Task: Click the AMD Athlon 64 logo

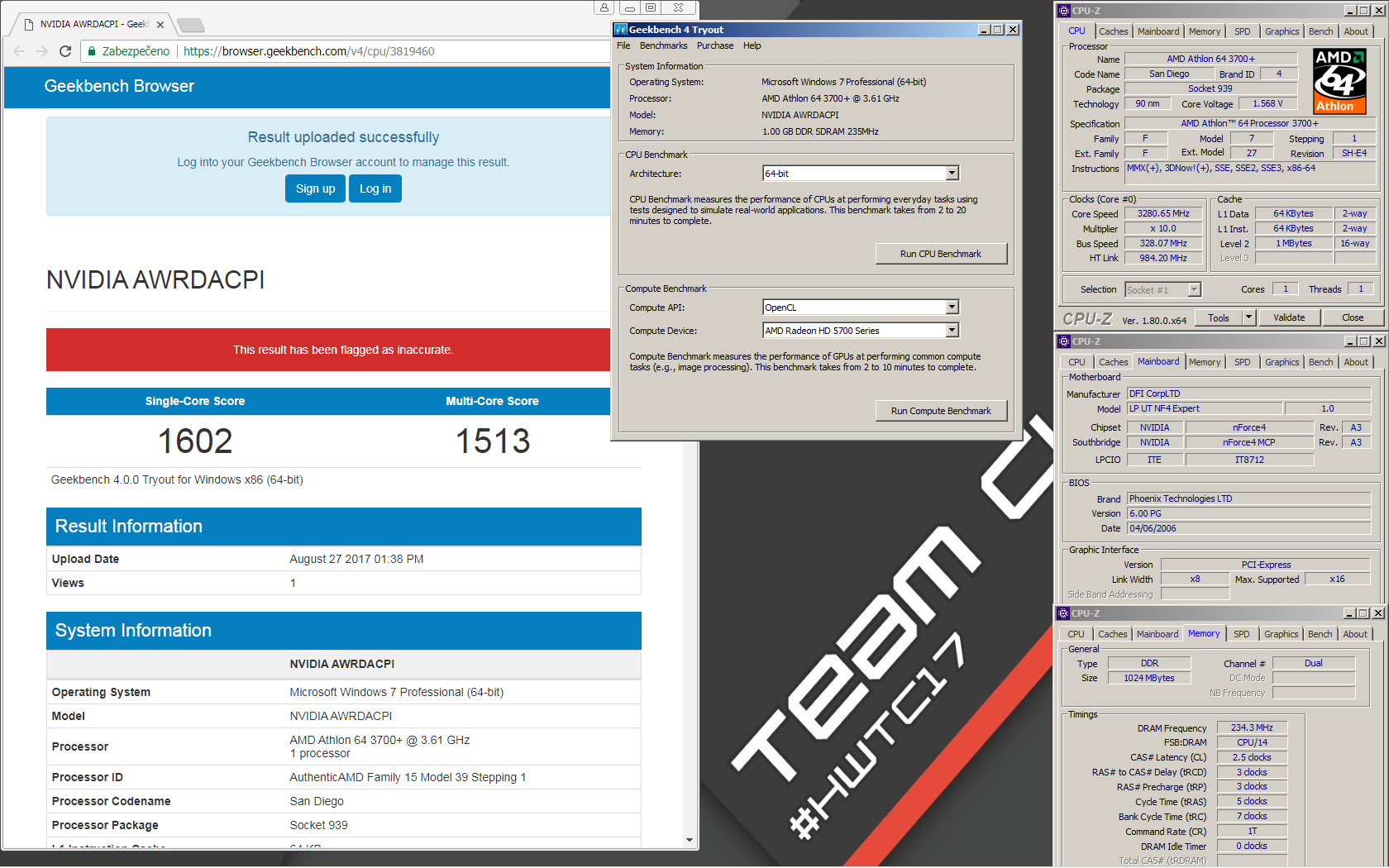Action: coord(1340,81)
